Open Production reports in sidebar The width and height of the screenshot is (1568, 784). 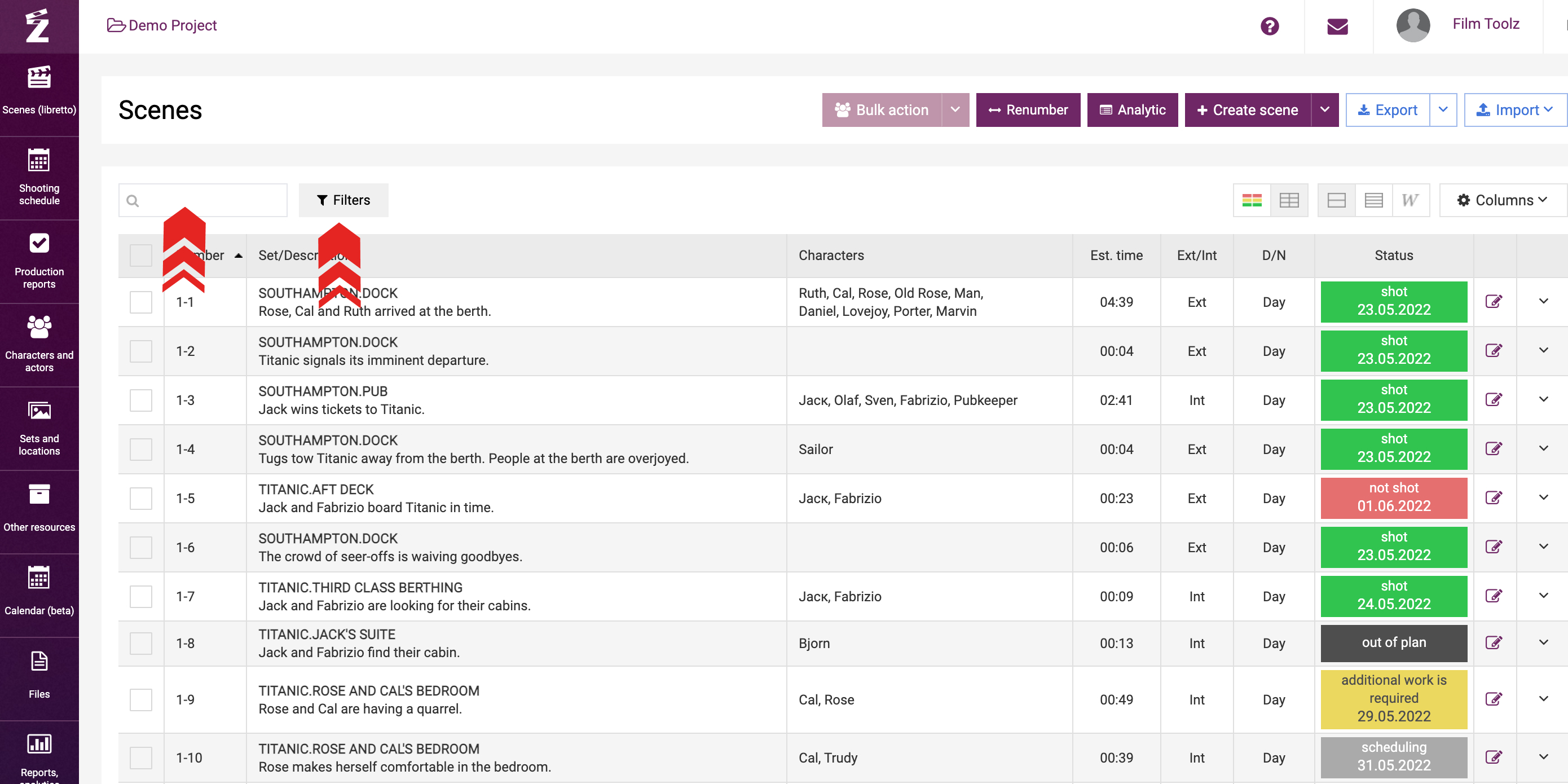[39, 262]
